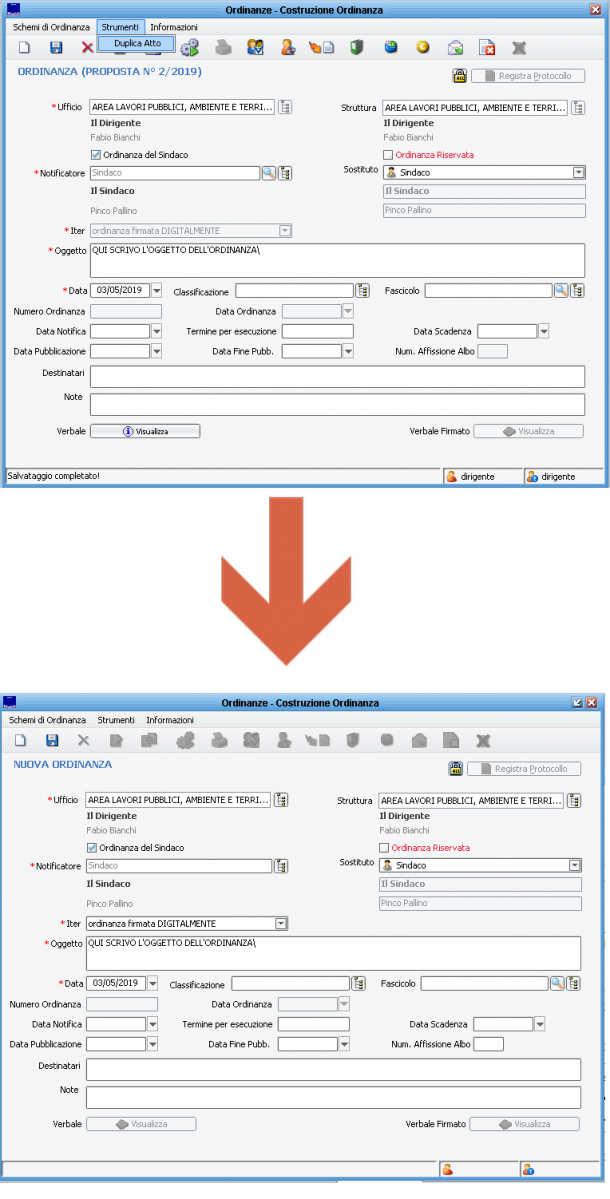Click save floppy icon in Nuova Ordinanza window
The height and width of the screenshot is (1199, 610).
[x=52, y=740]
